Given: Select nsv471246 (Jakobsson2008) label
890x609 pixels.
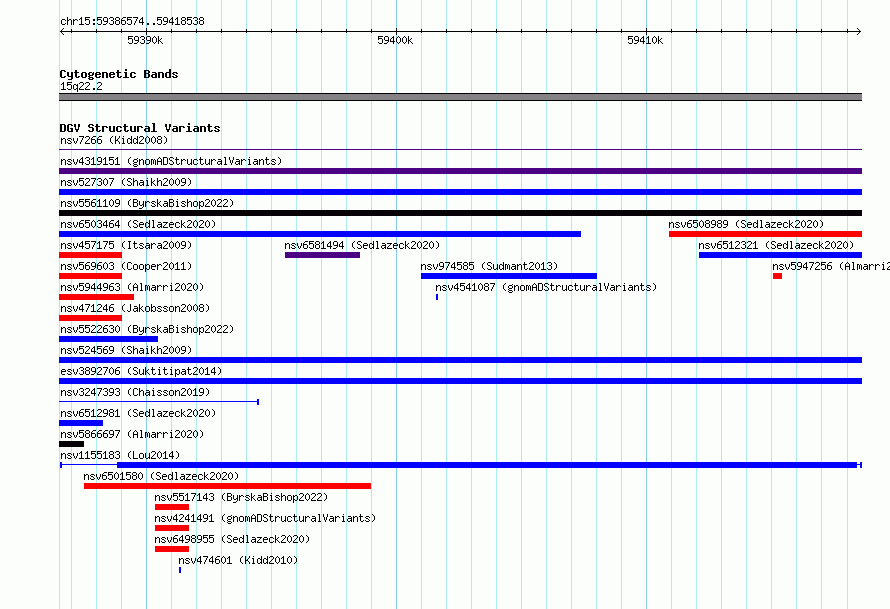Looking at the screenshot, I should click(x=135, y=308).
